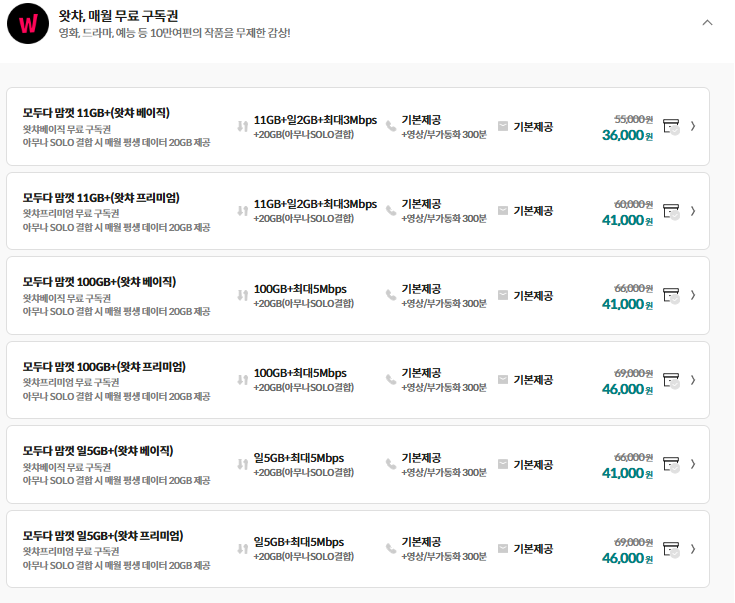735x603 pixels.
Task: Select the struck-through 60,000원 price
Action: [x=633, y=204]
